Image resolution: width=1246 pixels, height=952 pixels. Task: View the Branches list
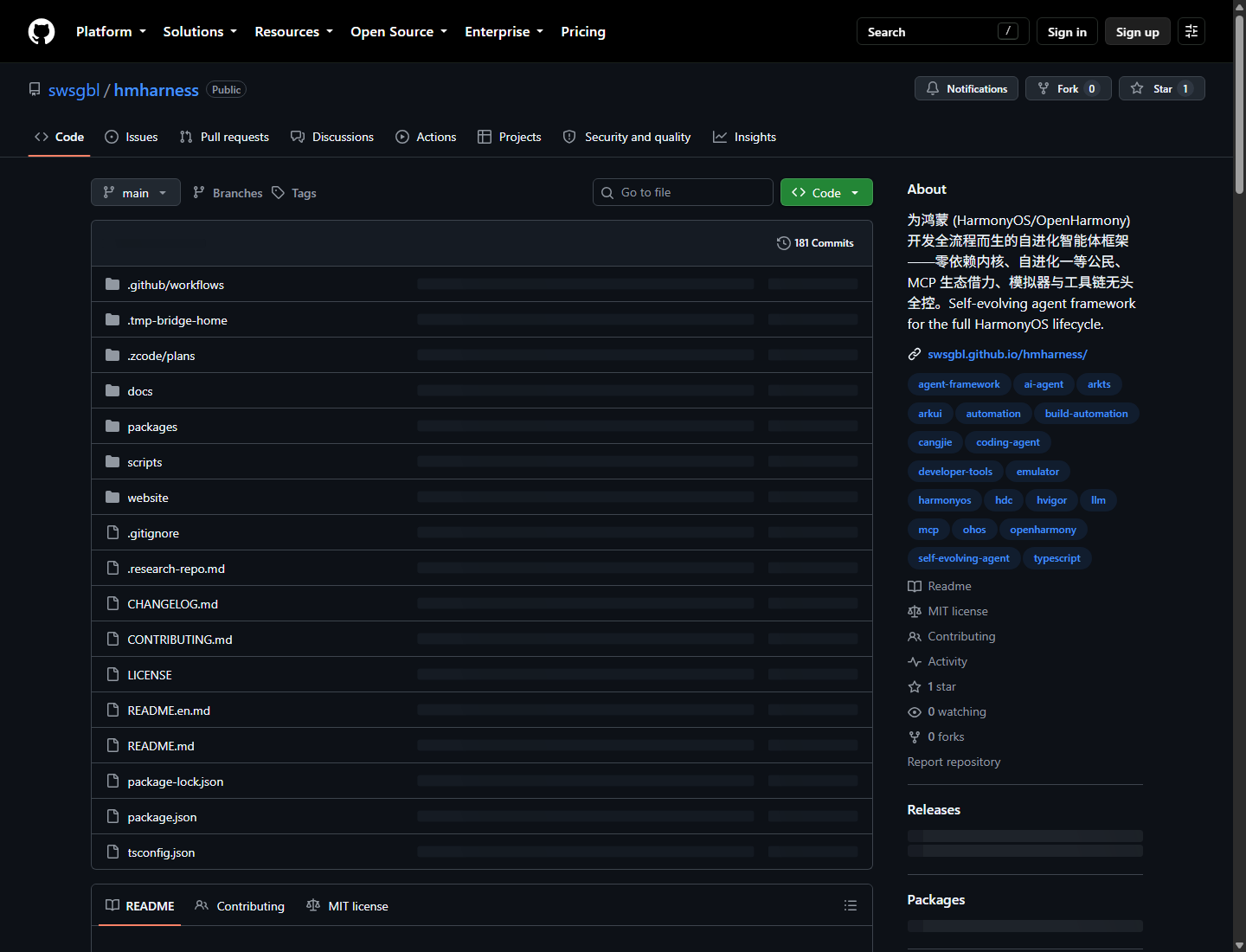[228, 193]
